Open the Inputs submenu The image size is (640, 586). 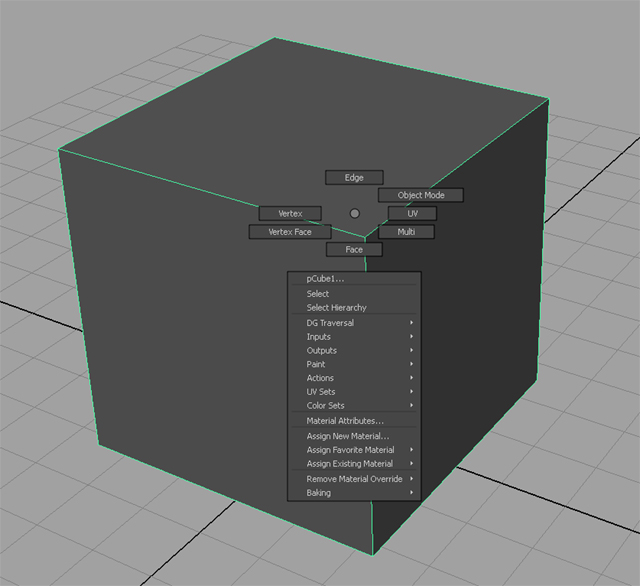[x=354, y=337]
